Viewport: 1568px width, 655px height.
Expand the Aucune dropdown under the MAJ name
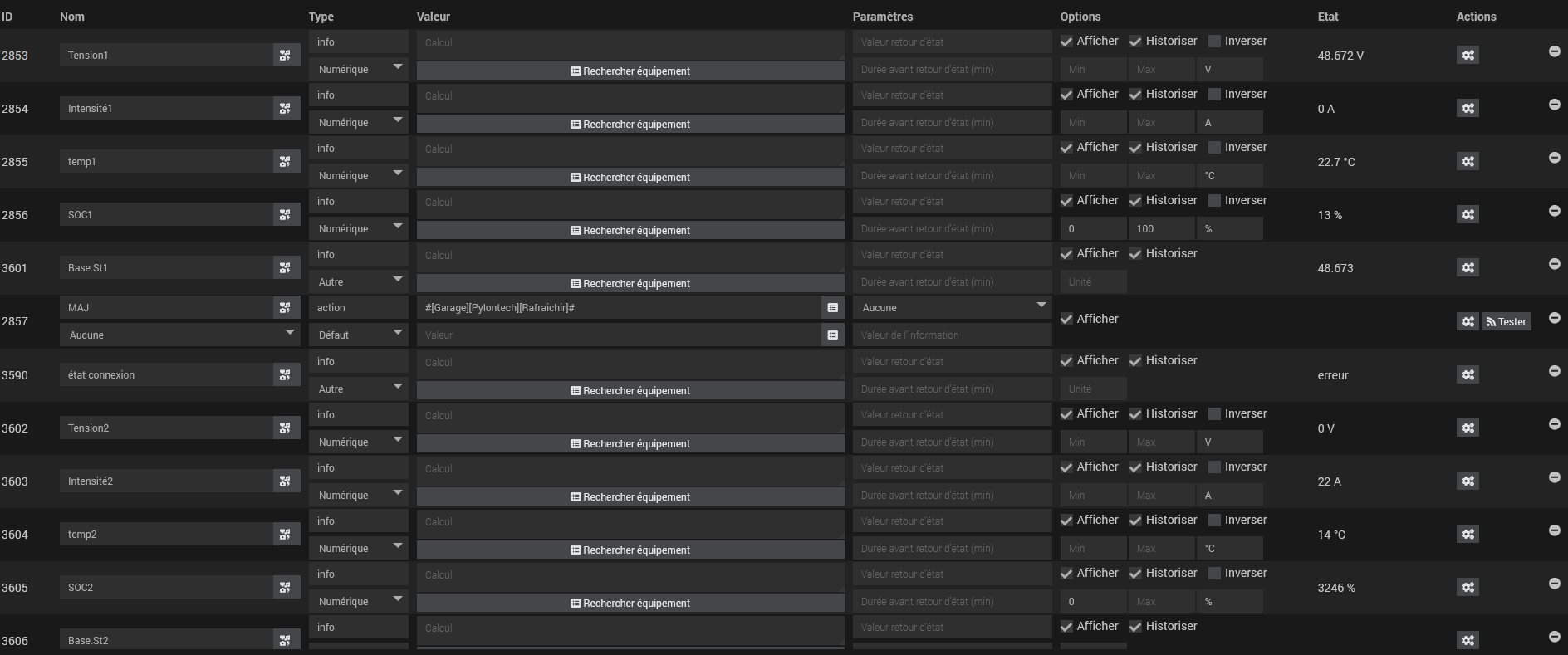179,335
